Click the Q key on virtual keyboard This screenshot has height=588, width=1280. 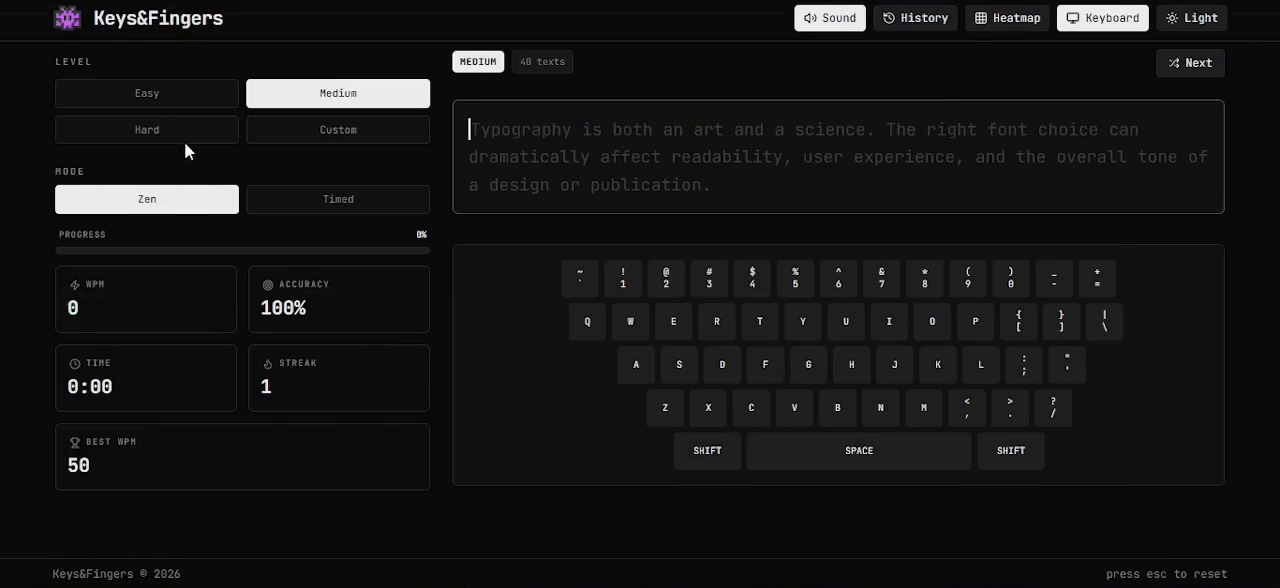pos(587,322)
